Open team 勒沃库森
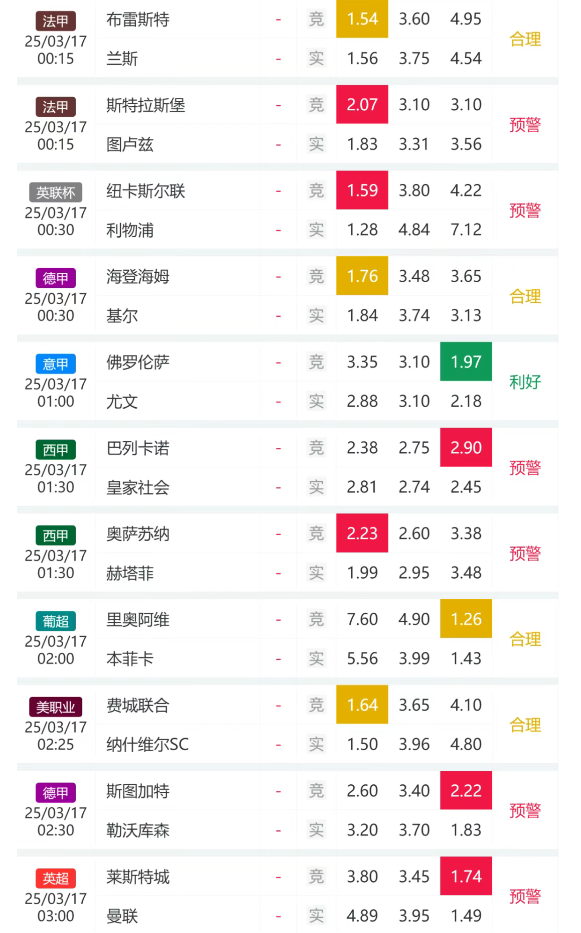Screen dimensions: 581x933 click(x=138, y=830)
